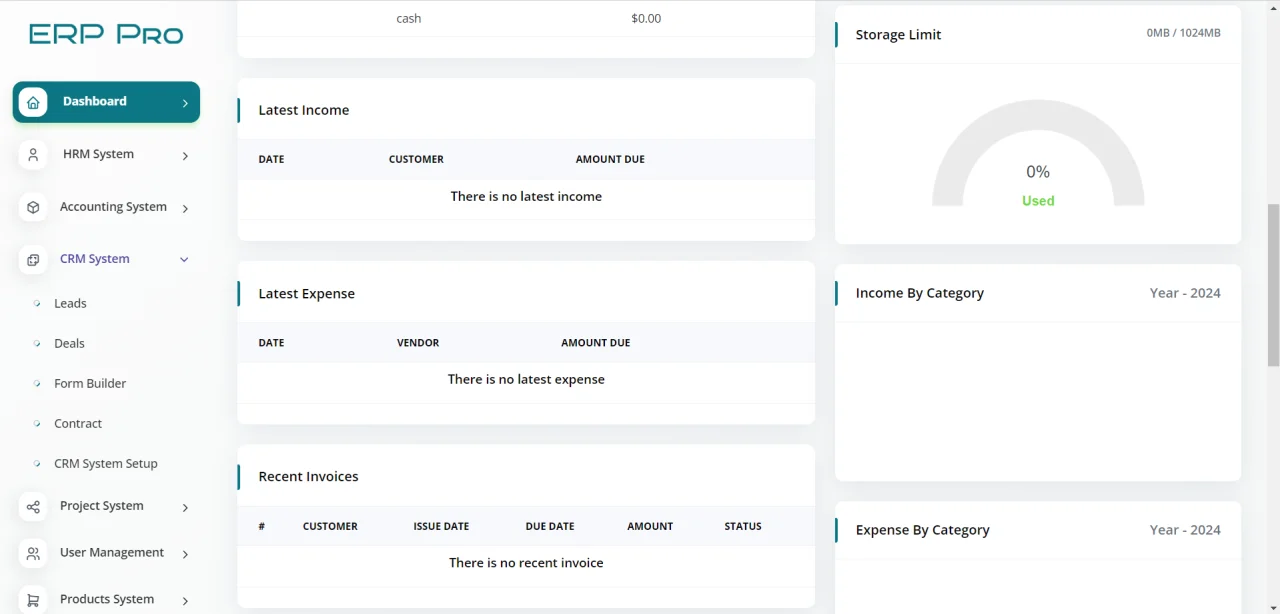Select the CRM System menu label
Screen dimensions: 1280x614
tap(95, 259)
